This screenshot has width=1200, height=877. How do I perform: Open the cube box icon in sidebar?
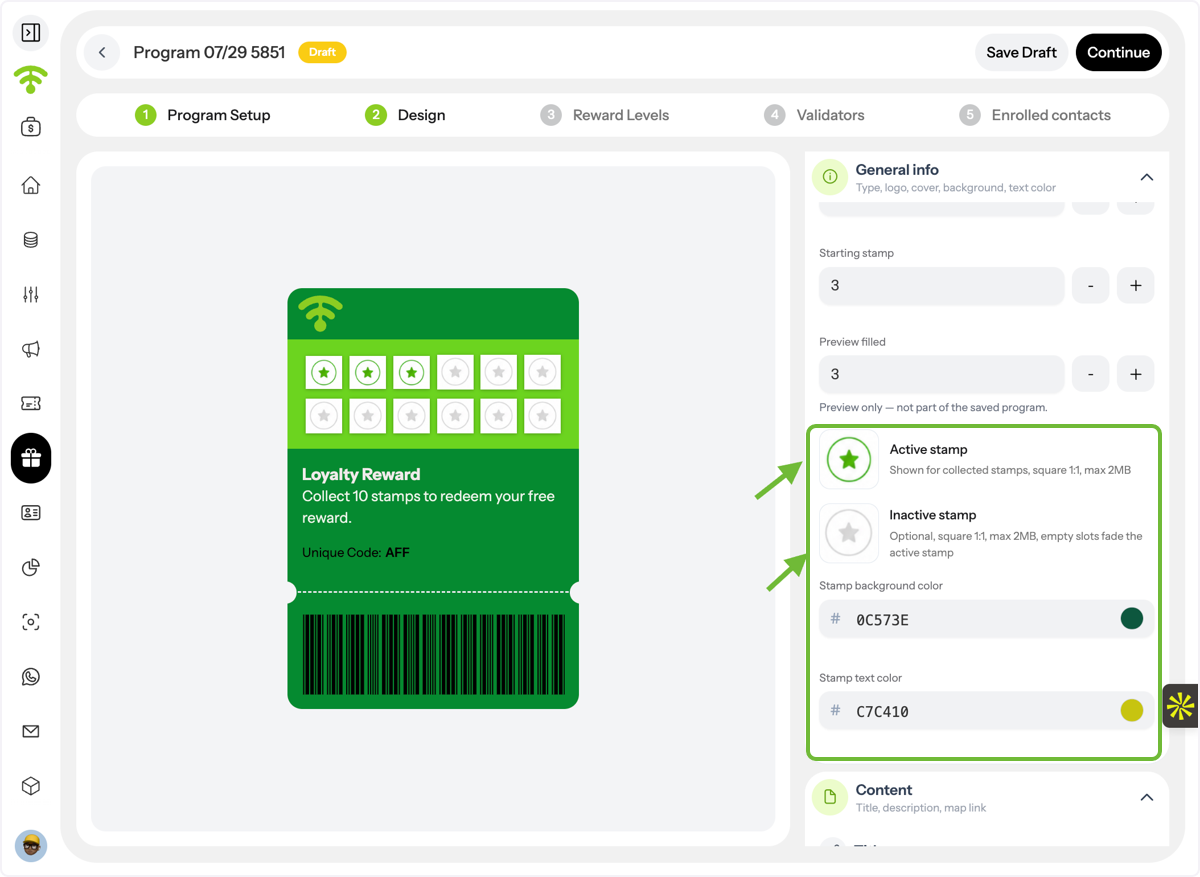tap(31, 786)
